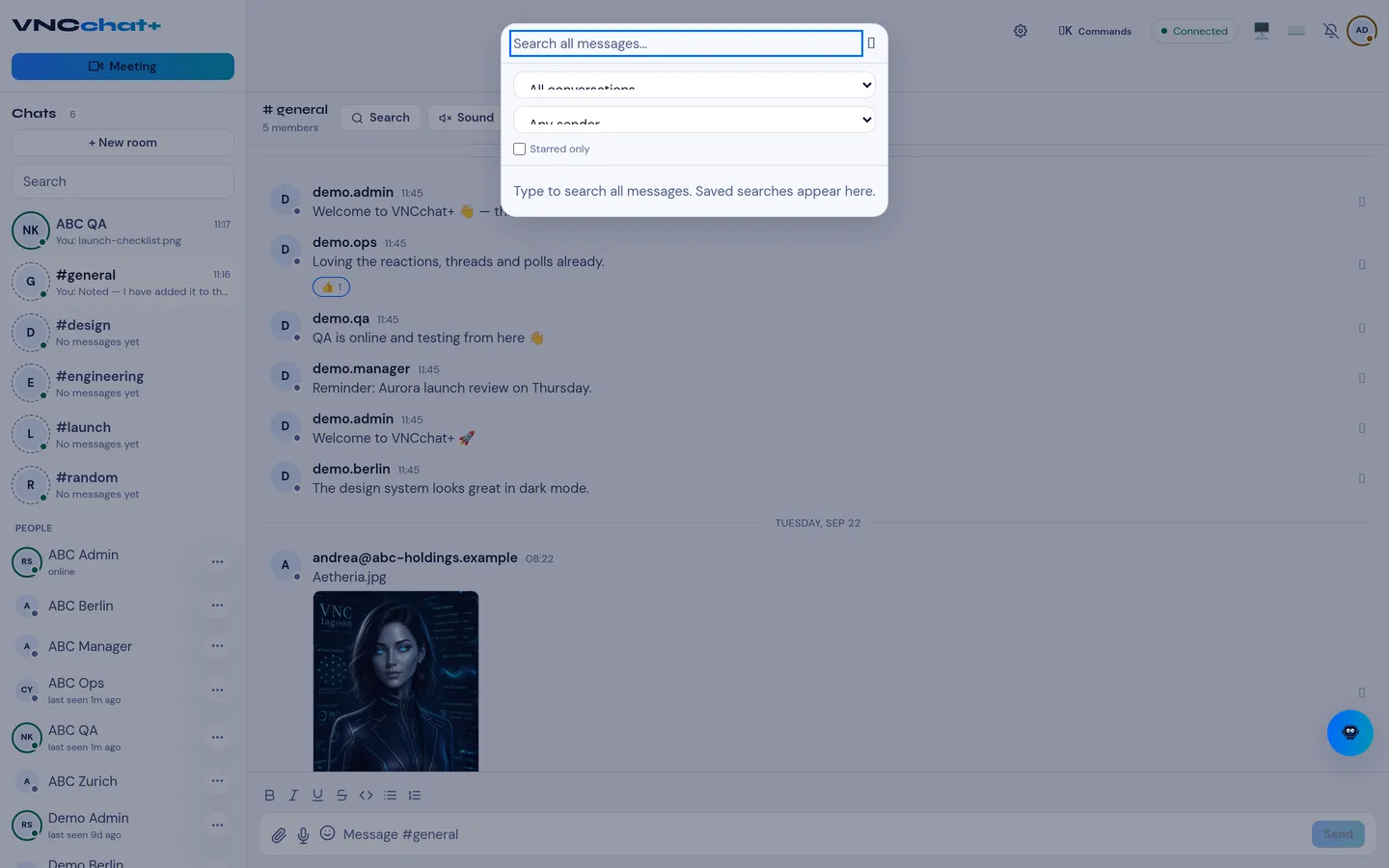Start a Meeting
This screenshot has height=868, width=1389.
(x=123, y=67)
